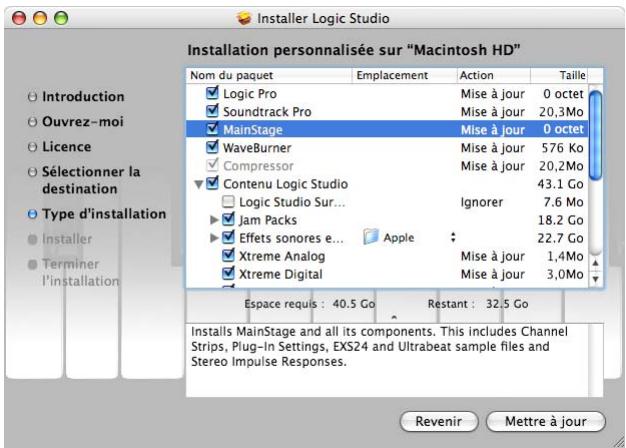Screen dimensions: 626x448
Task: Click the Espace requis 40.5 Go label
Action: point(310,304)
